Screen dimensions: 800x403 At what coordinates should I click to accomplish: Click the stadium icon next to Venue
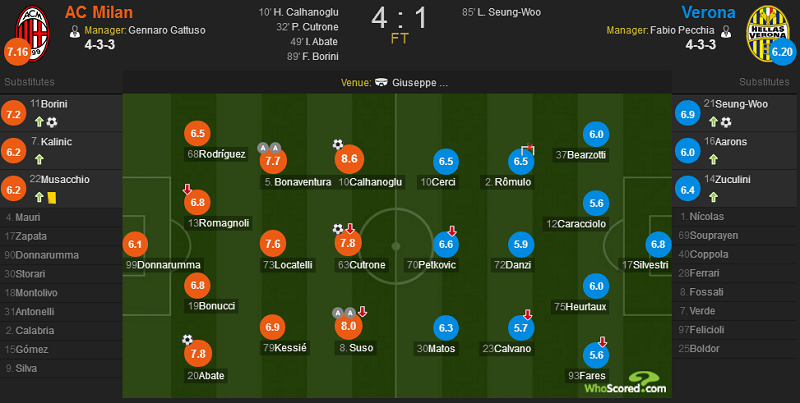(x=381, y=83)
